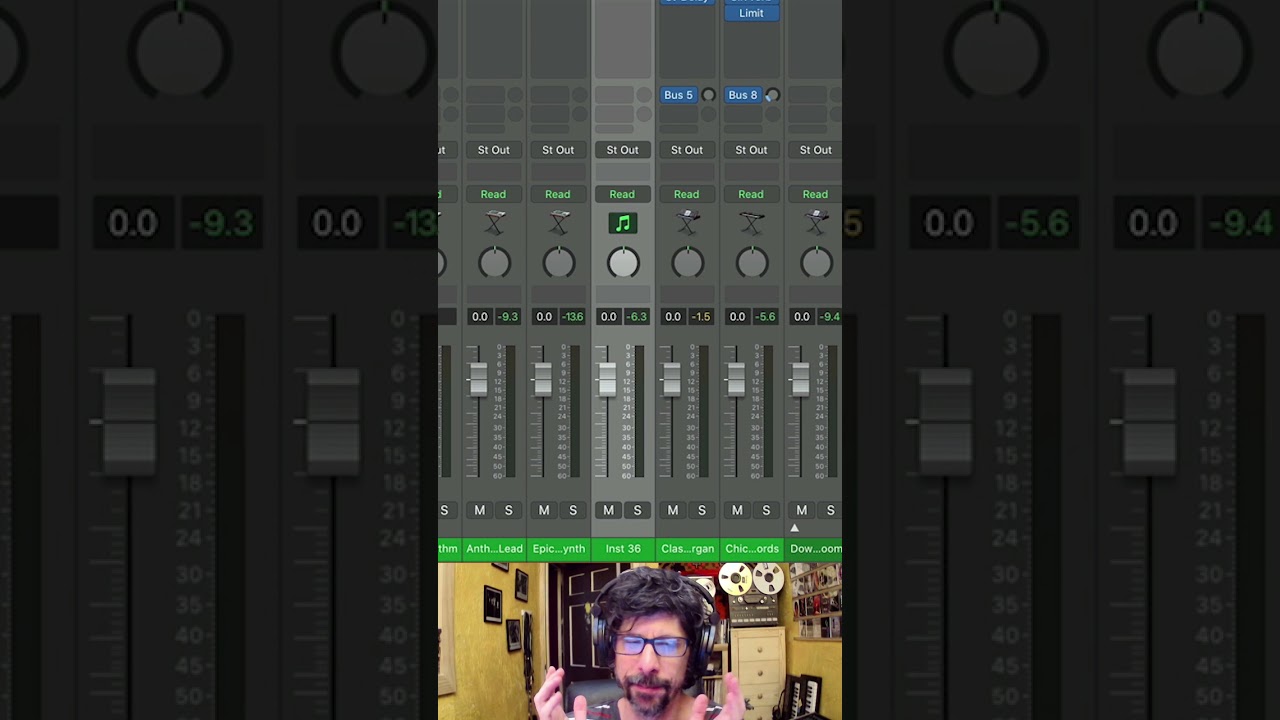Click the Chic...ords keyboard instrument icon
Viewport: 1280px width, 720px height.
coord(752,223)
